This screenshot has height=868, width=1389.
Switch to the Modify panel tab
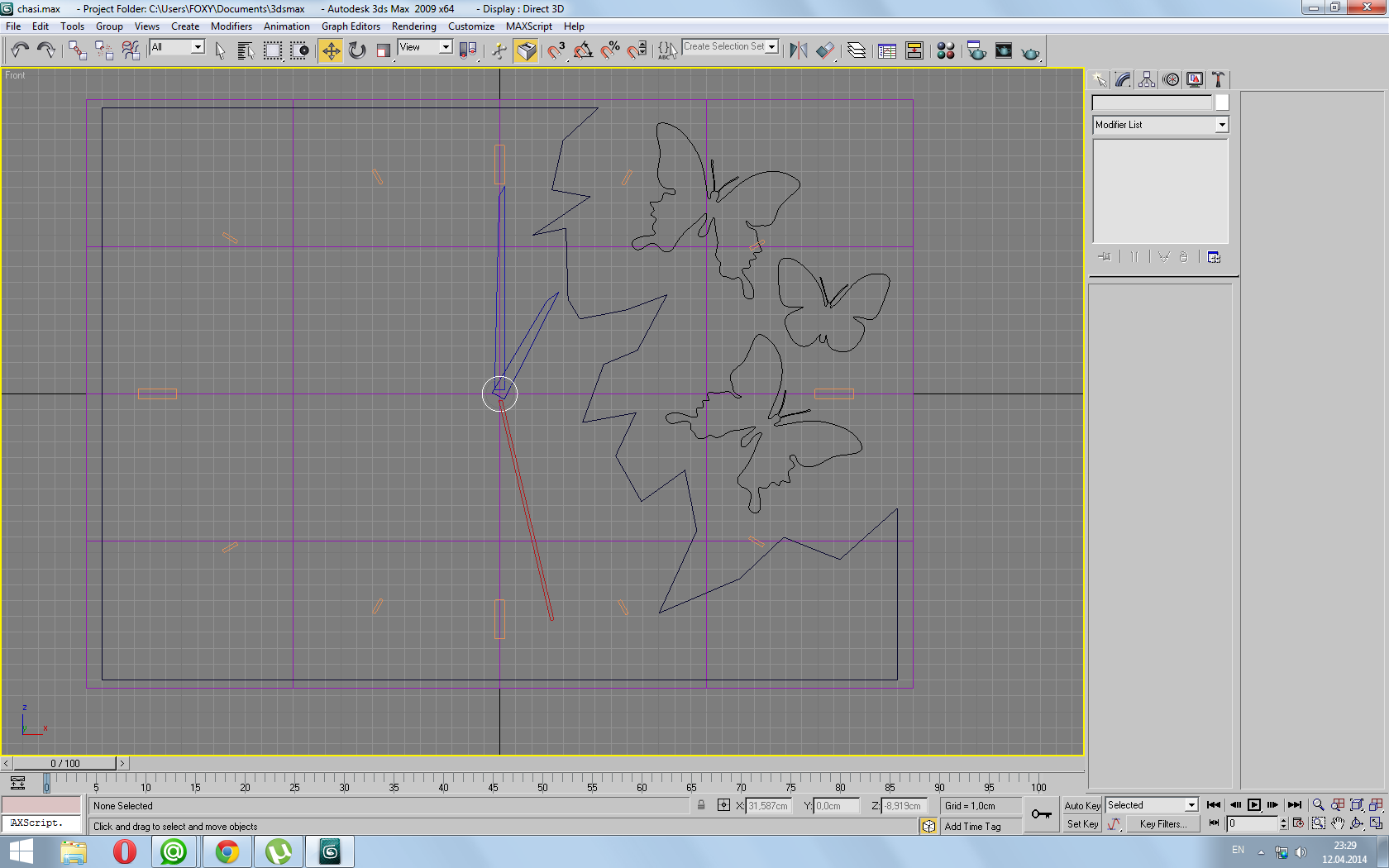[x=1123, y=79]
